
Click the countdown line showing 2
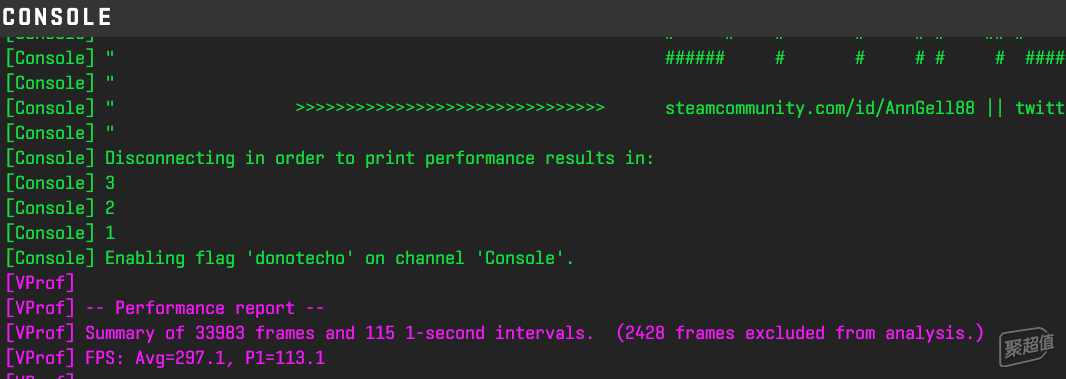click(60, 208)
